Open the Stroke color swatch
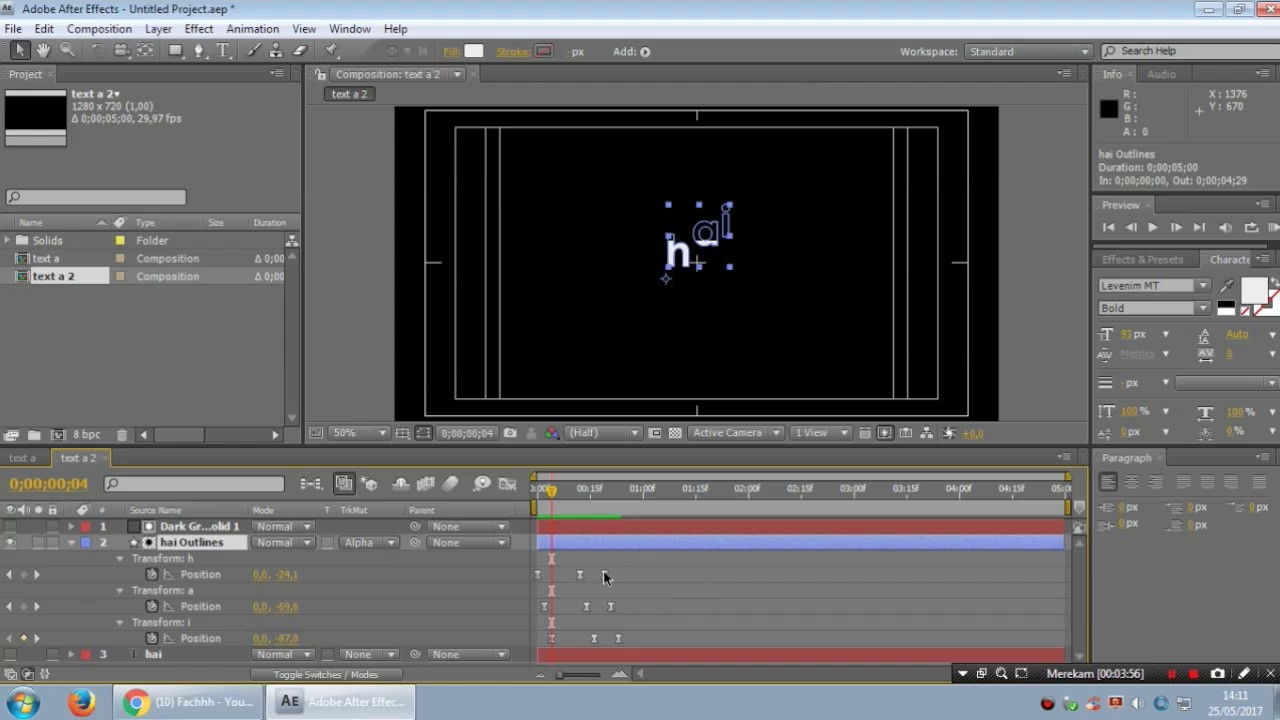The height and width of the screenshot is (720, 1280). point(543,51)
